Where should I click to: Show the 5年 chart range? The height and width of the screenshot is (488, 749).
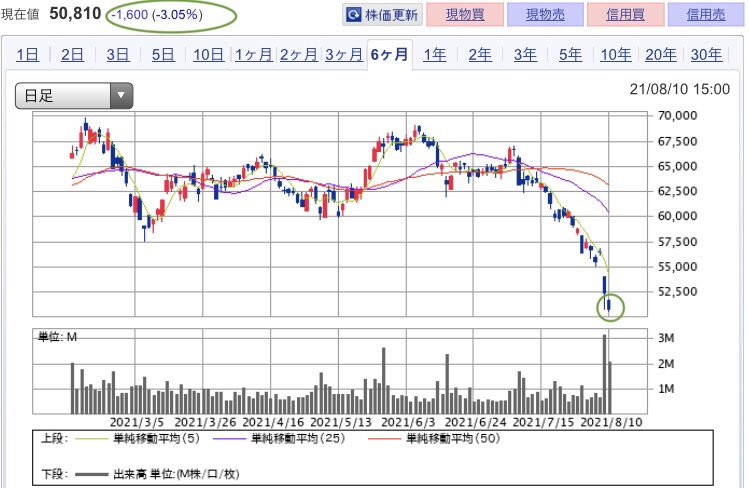(571, 55)
